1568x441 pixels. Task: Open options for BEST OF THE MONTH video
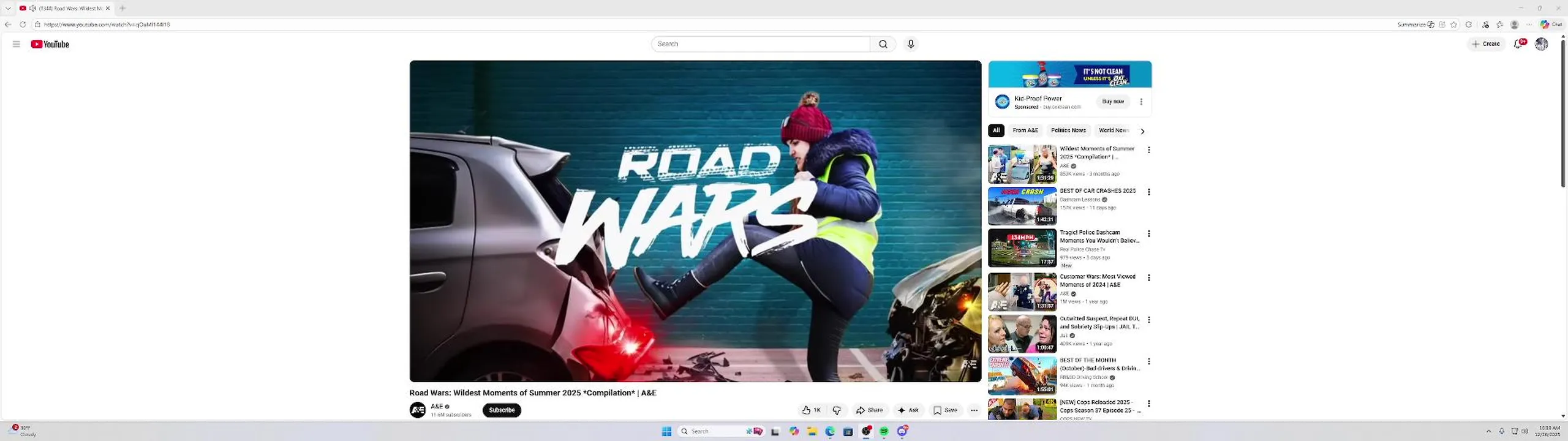[x=1148, y=361]
